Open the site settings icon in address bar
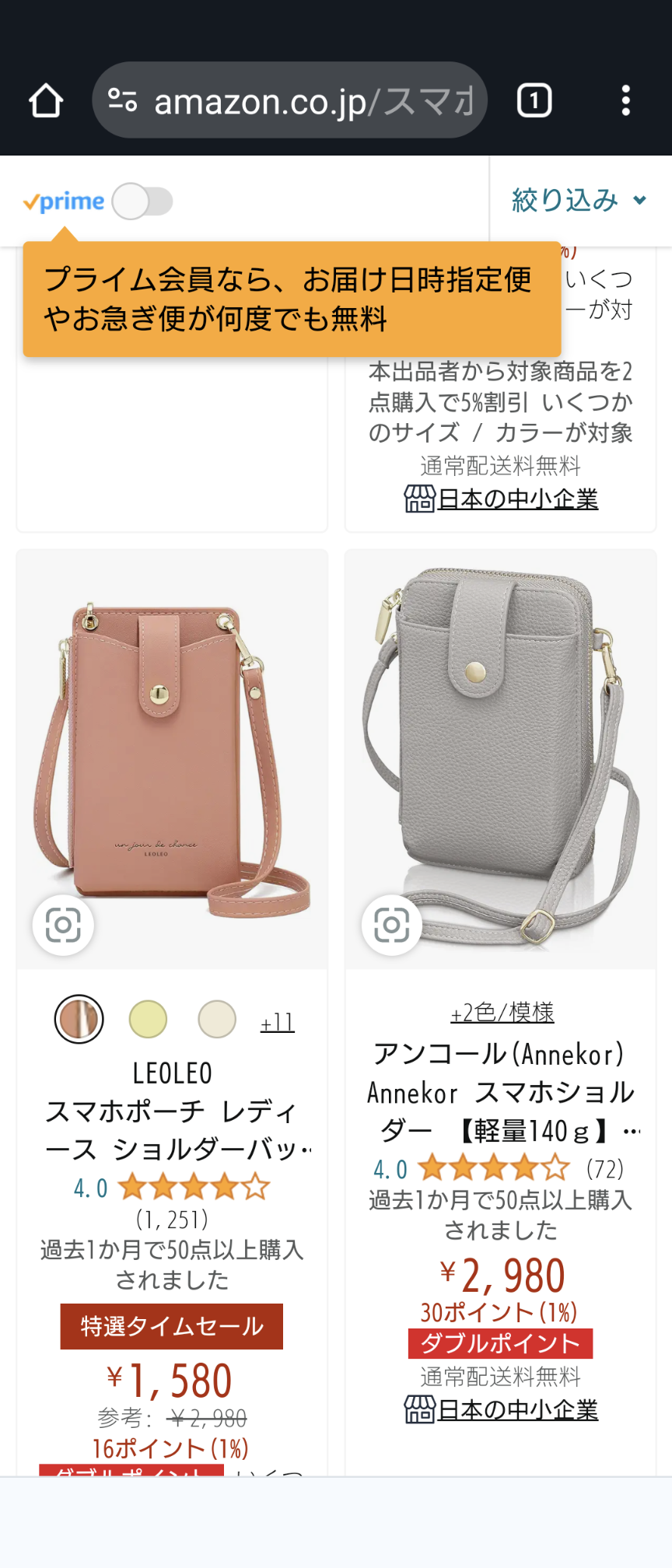Image resolution: width=672 pixels, height=1568 pixels. [x=122, y=100]
